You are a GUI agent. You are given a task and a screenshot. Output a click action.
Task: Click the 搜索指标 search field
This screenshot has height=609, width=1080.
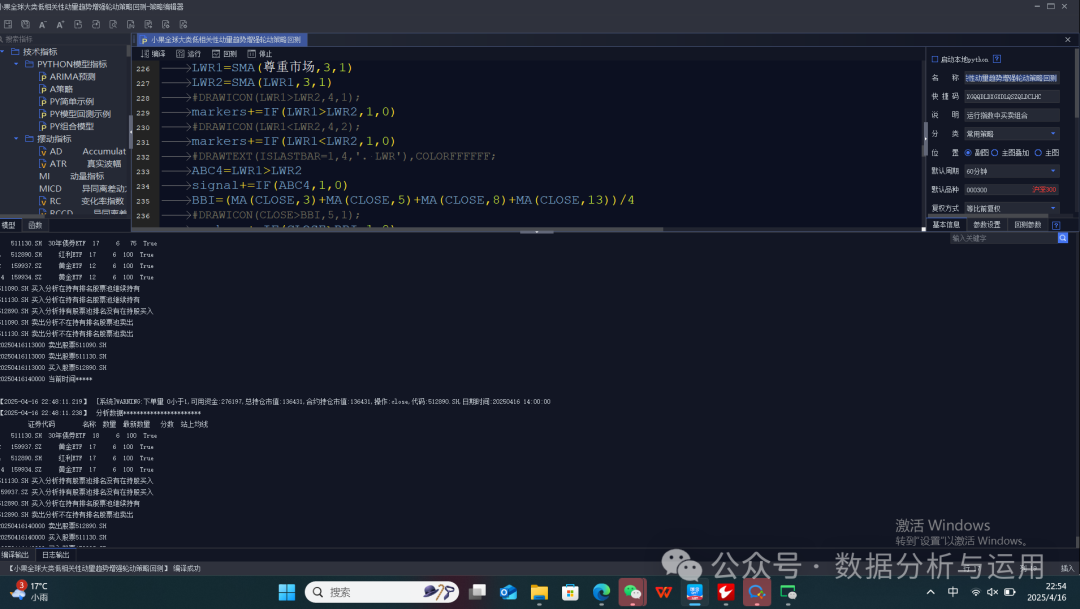[x=65, y=39]
